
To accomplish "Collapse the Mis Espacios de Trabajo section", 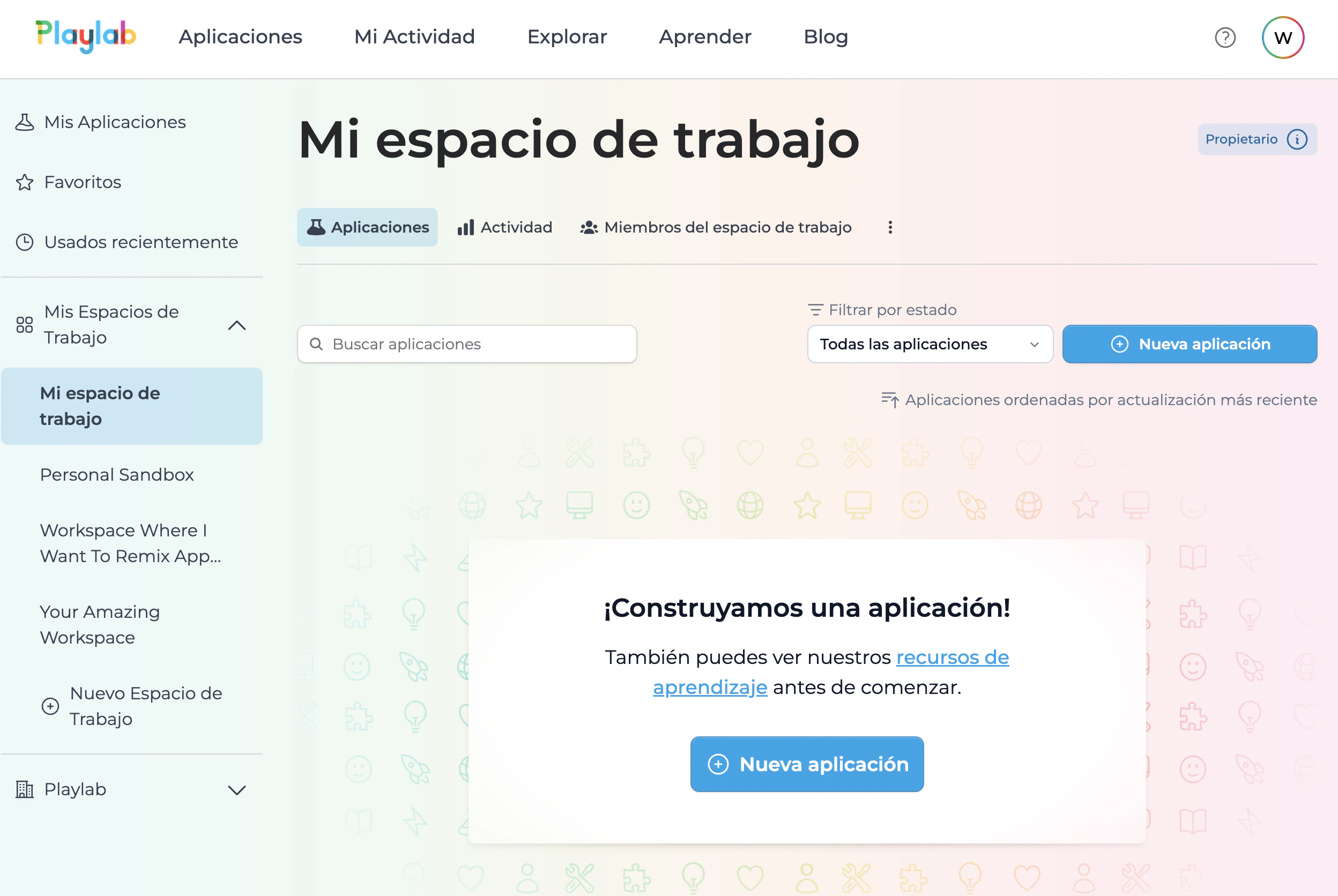I will [236, 325].
